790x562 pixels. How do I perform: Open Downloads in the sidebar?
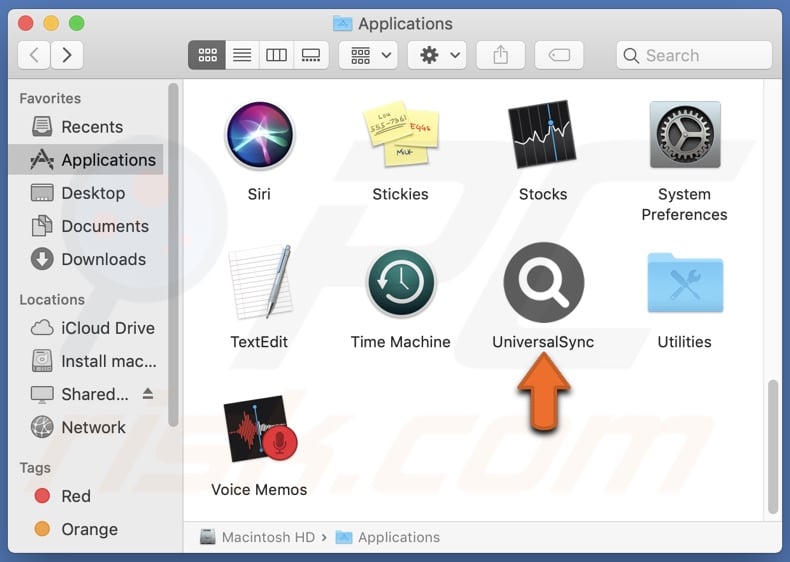86,259
